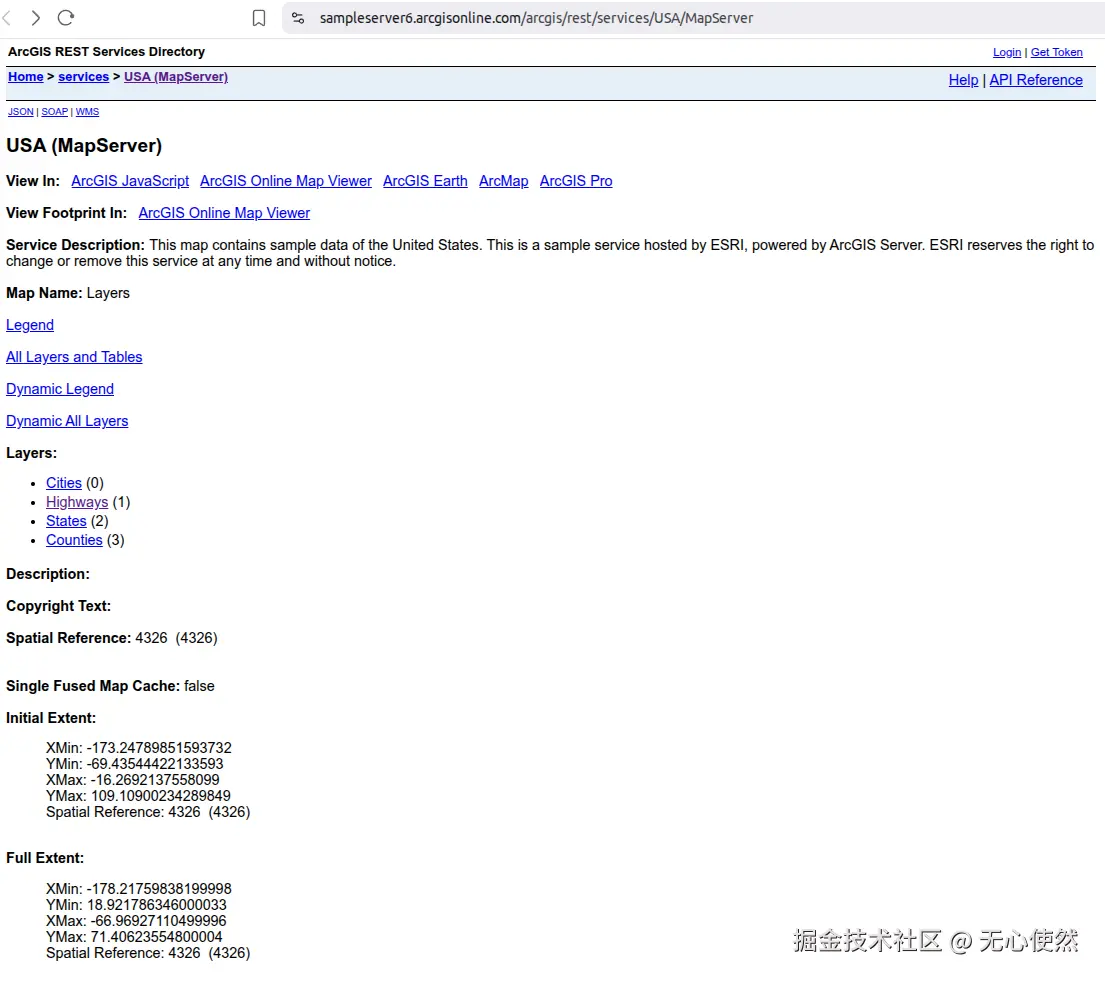Open the States layer
Screen dimensions: 1105x981
tap(66, 522)
